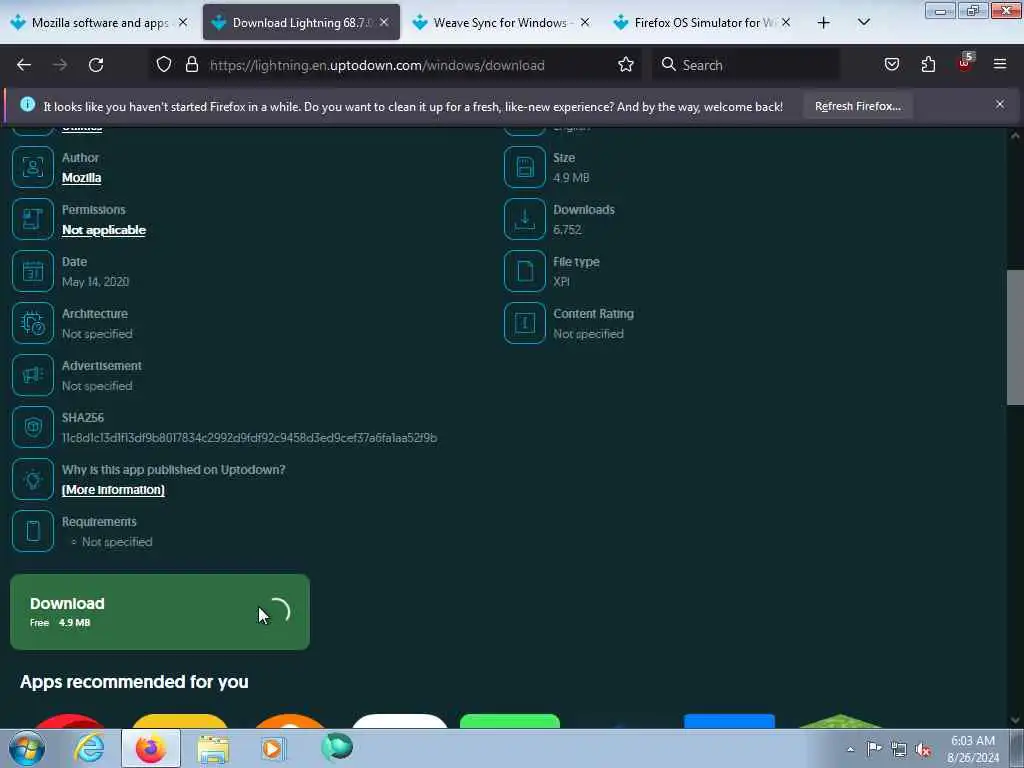This screenshot has width=1024, height=768.
Task: Launch Internet Explorer from the taskbar
Action: point(89,748)
